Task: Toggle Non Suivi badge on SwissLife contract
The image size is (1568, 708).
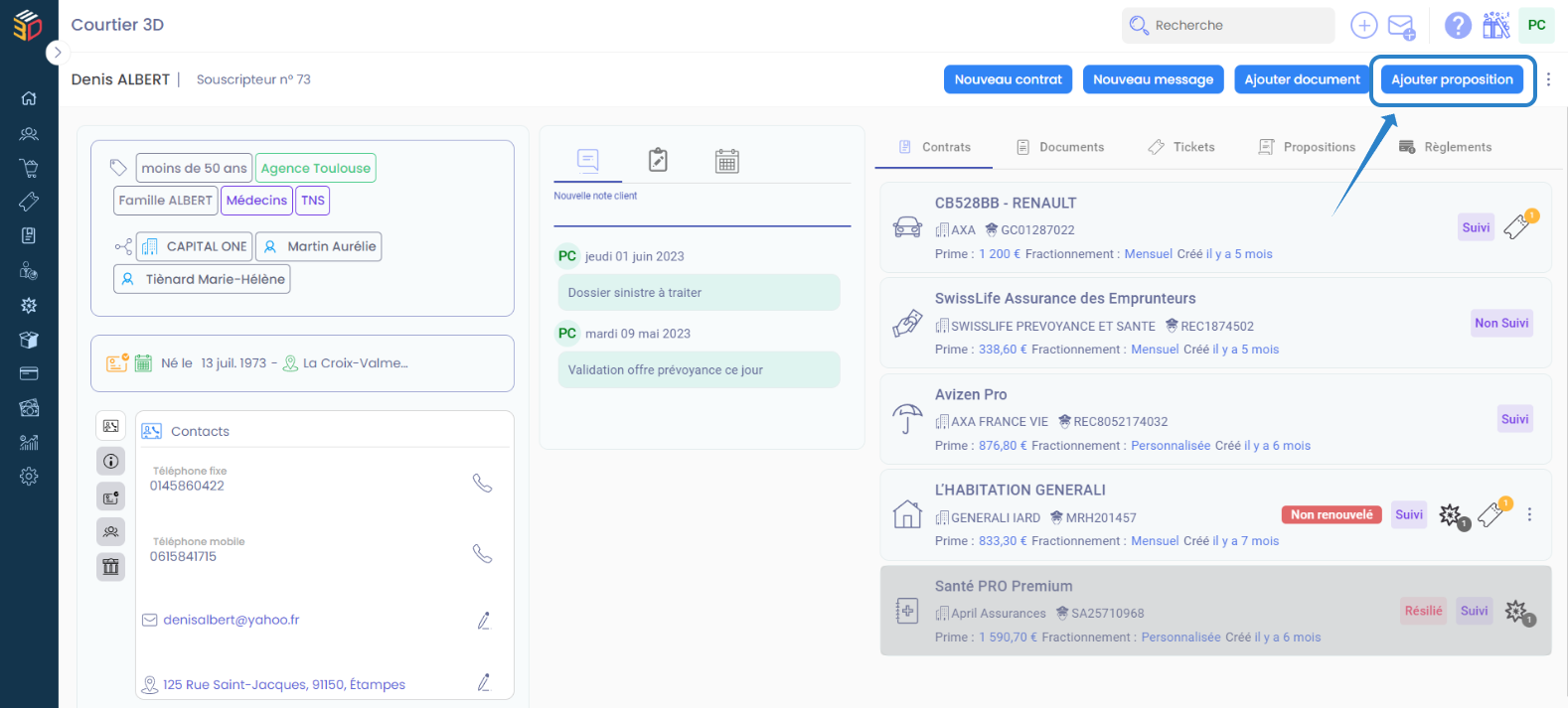Action: (x=1501, y=323)
